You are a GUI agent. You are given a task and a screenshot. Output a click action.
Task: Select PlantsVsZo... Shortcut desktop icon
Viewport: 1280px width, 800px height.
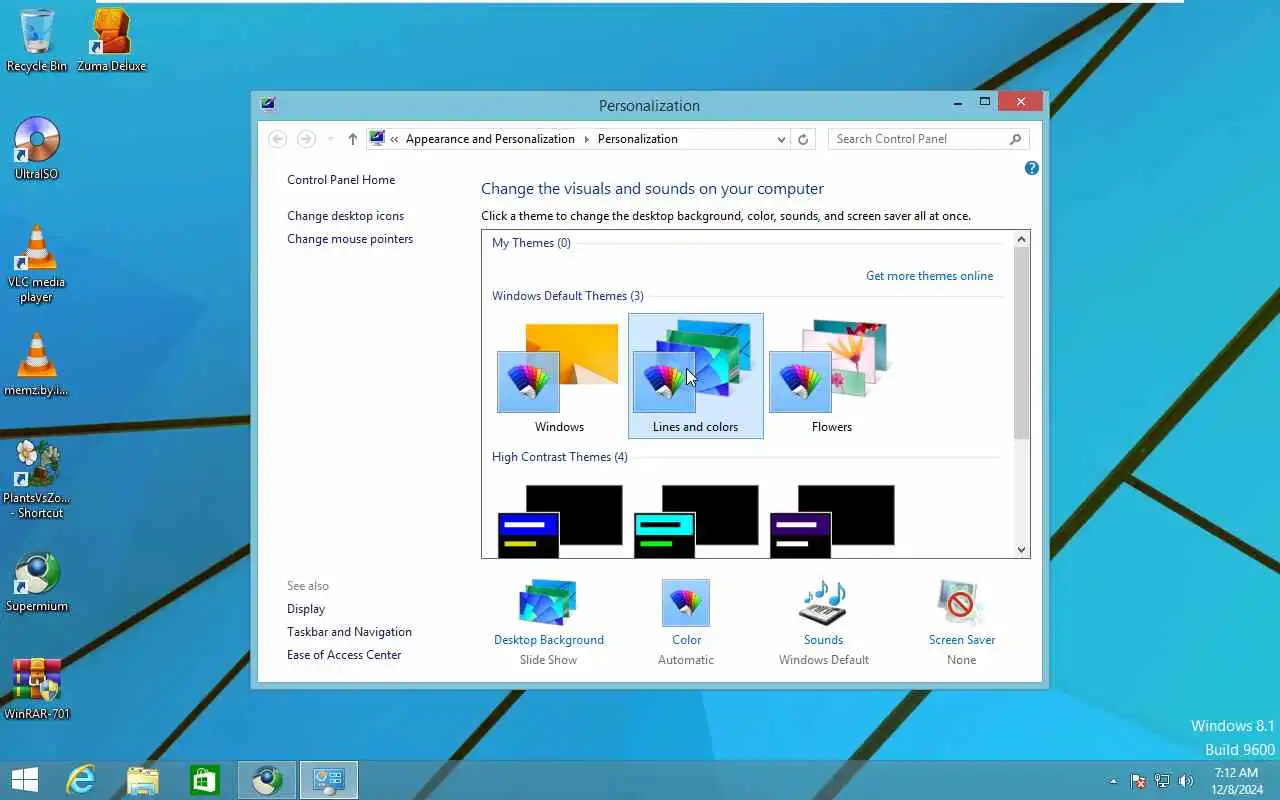(x=37, y=479)
